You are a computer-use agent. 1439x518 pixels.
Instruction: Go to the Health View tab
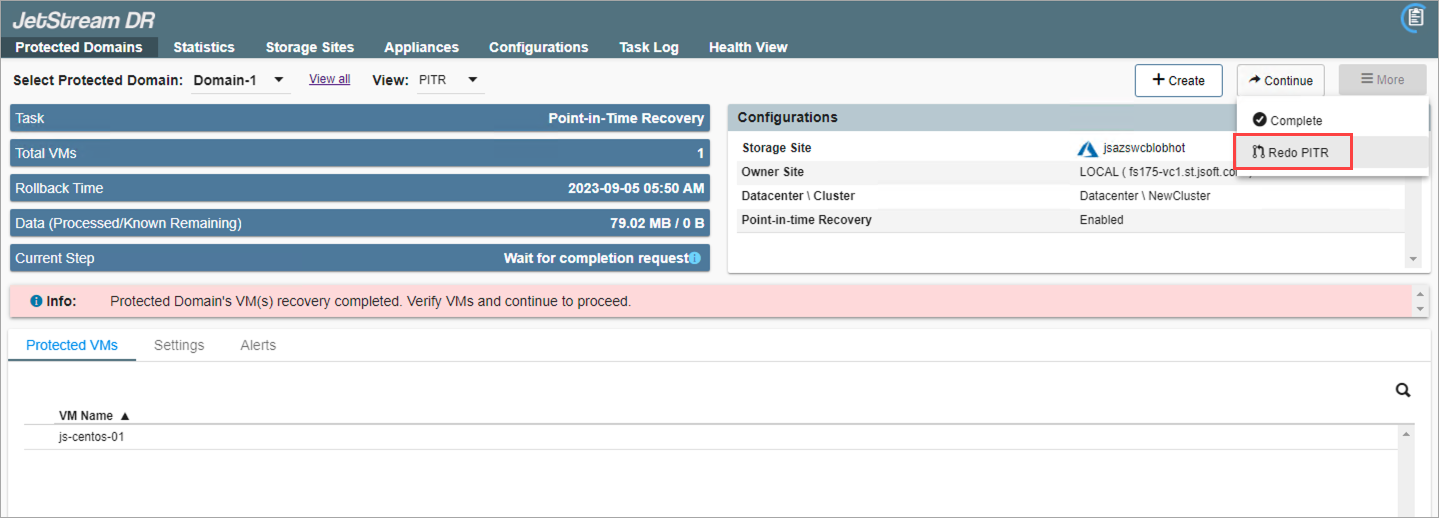(x=747, y=47)
